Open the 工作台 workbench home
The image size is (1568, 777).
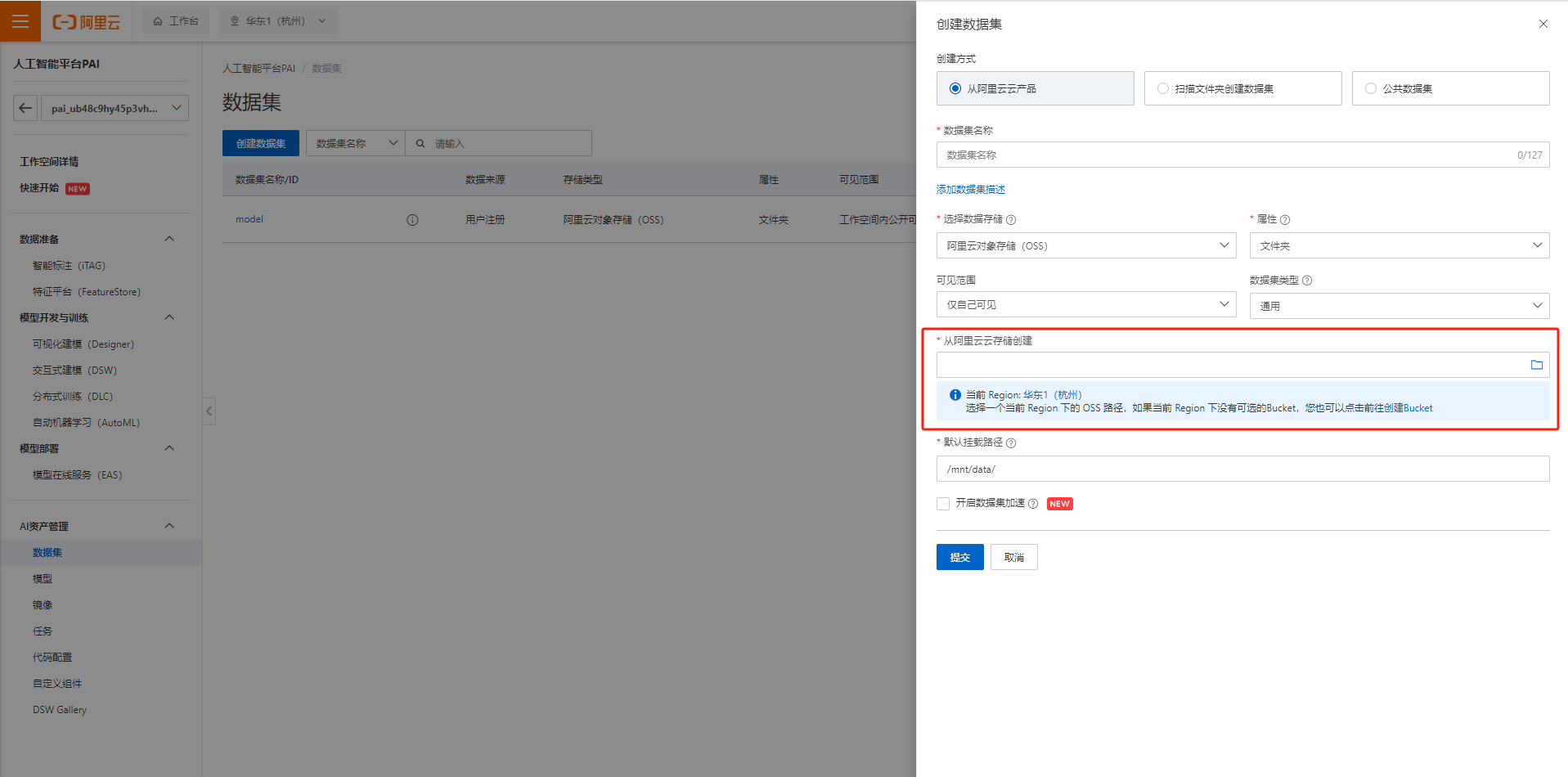point(176,21)
